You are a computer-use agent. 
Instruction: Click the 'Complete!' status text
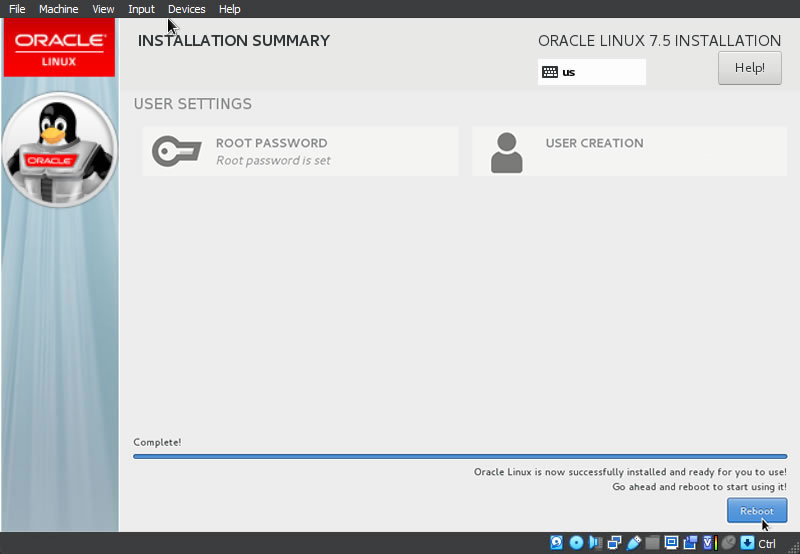tap(157, 442)
